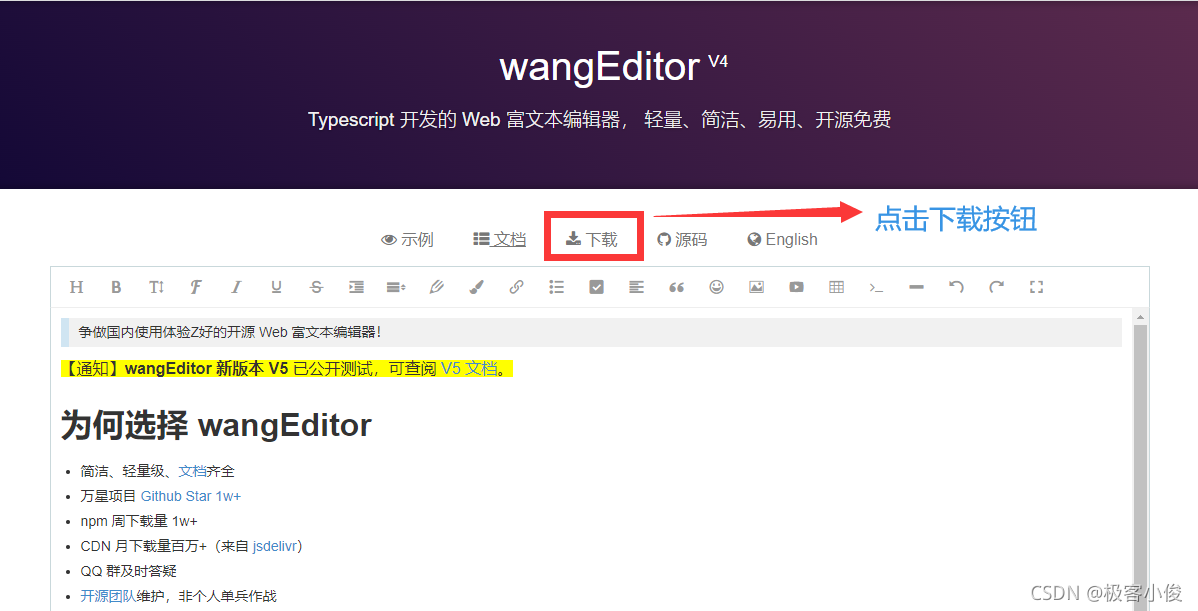Undo the last edit

[x=957, y=287]
